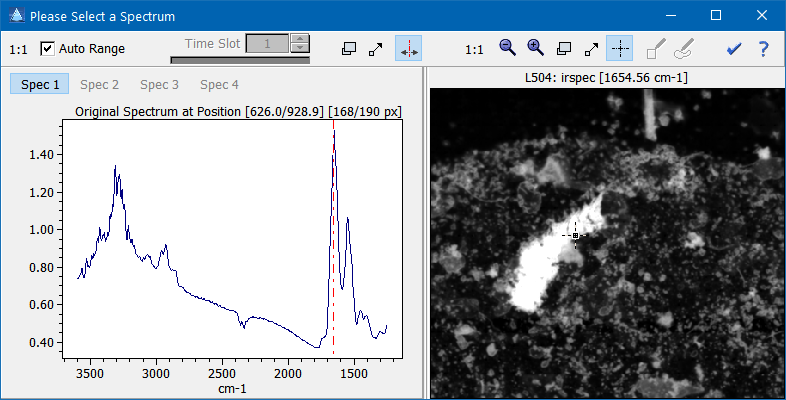Zoom in on the image

pyautogui.click(x=535, y=48)
